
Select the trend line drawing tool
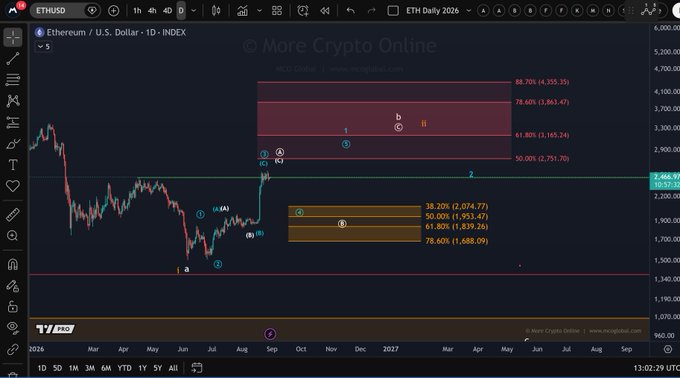point(13,59)
